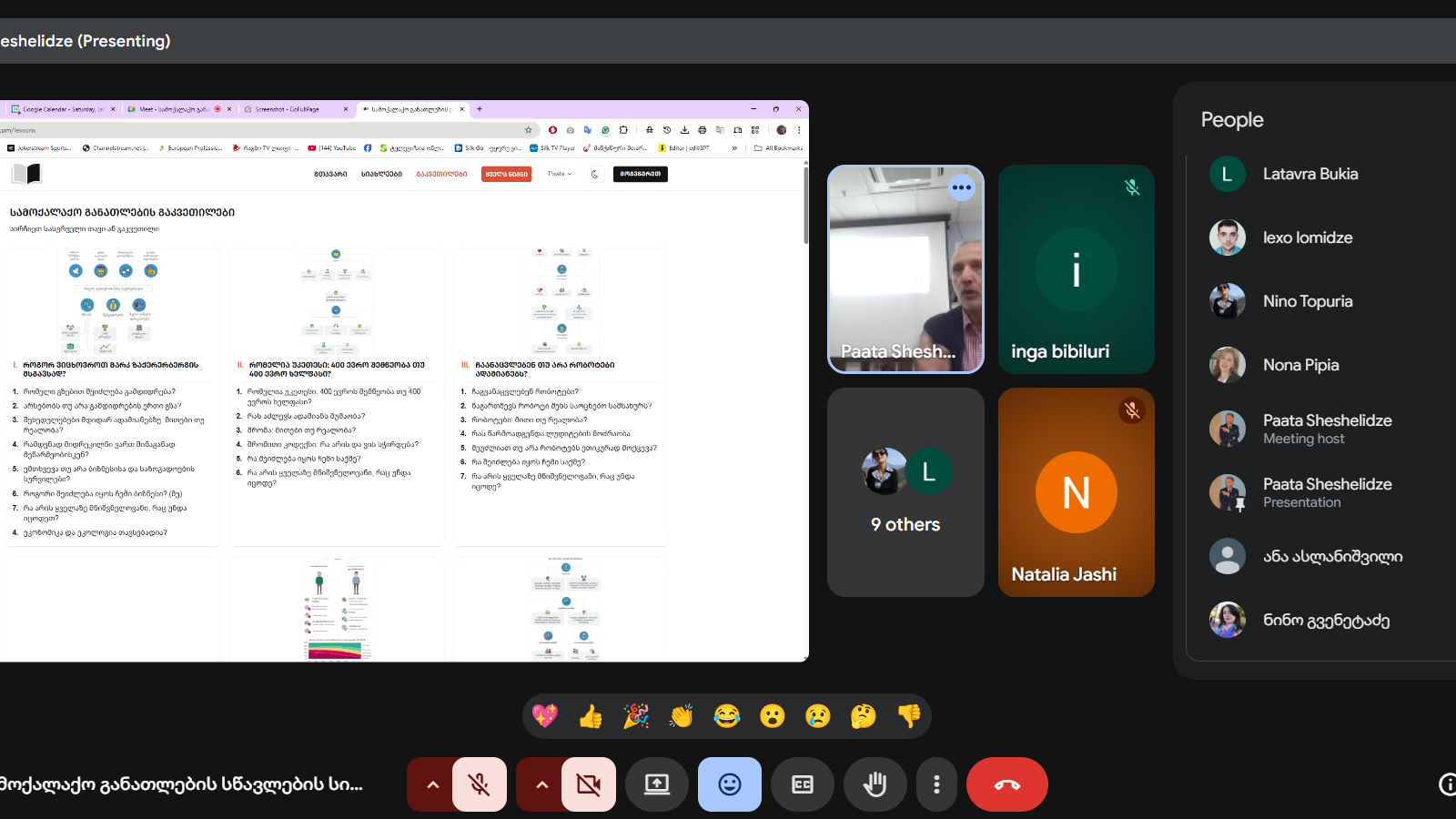Expand audio settings chevron

point(433,784)
